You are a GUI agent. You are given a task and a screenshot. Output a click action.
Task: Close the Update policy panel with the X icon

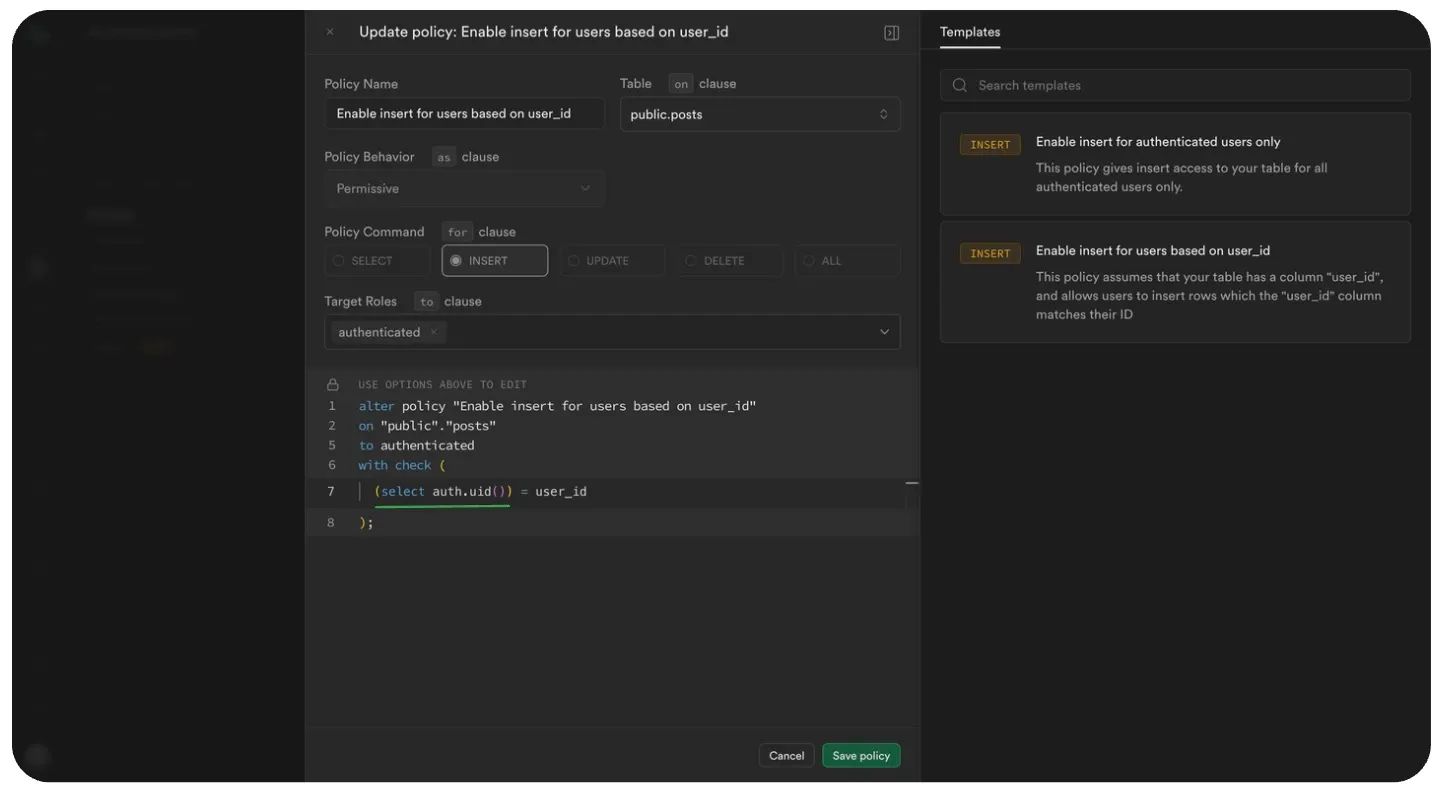[330, 32]
